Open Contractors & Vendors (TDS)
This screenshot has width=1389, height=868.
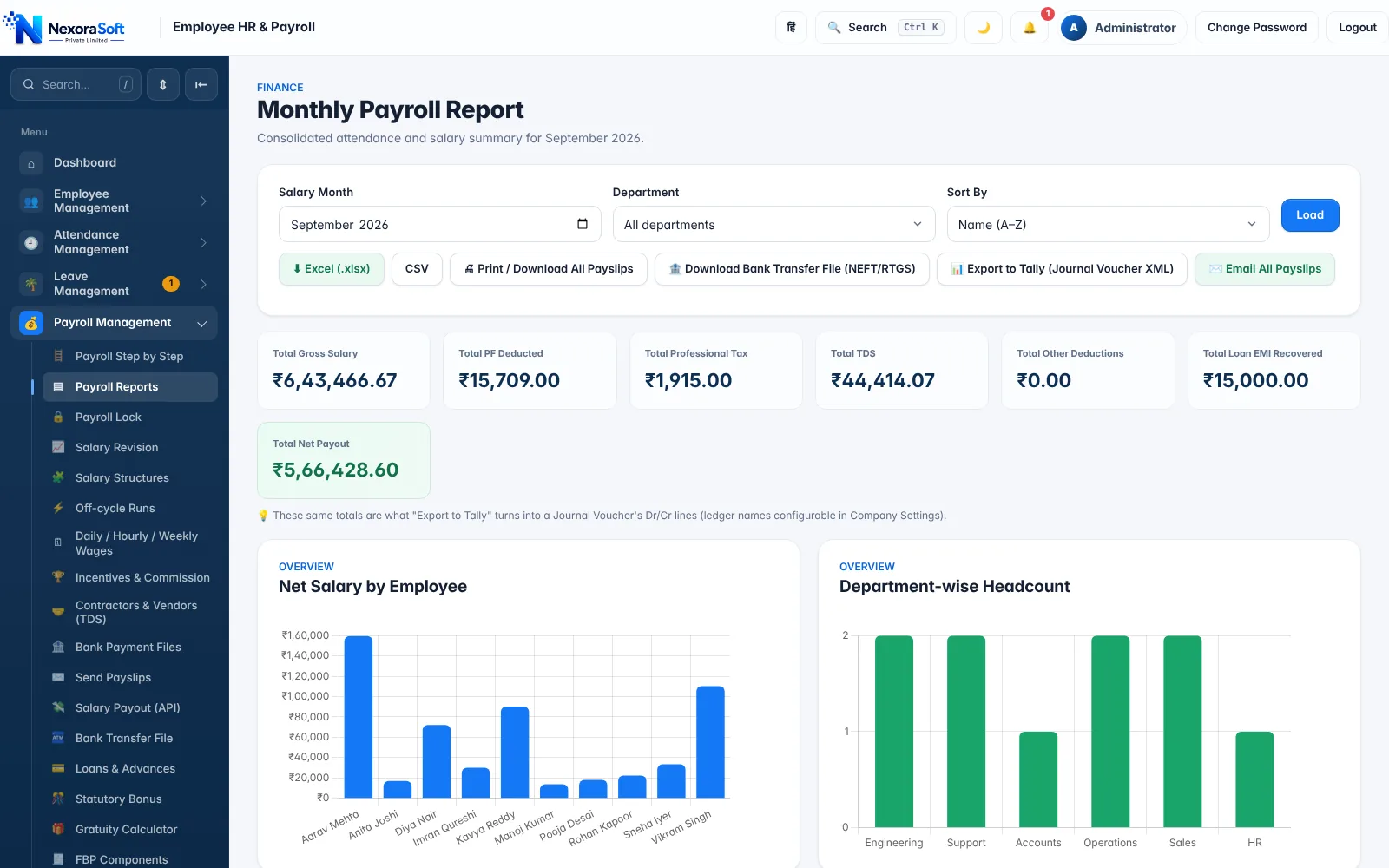tap(130, 612)
